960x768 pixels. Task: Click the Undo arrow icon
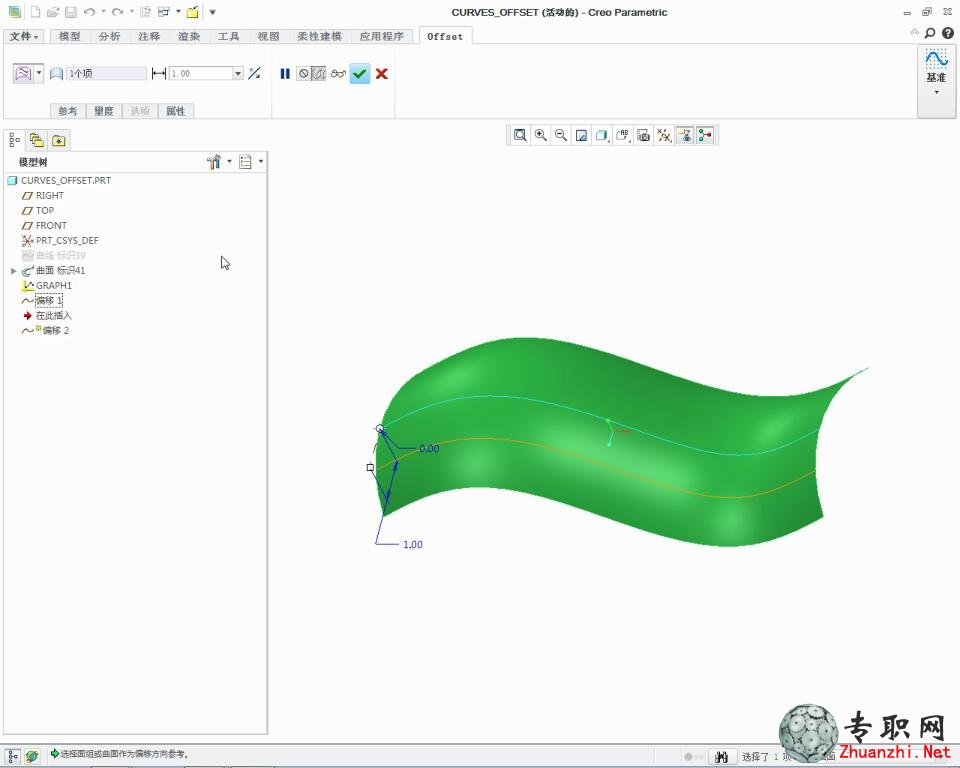tap(89, 12)
